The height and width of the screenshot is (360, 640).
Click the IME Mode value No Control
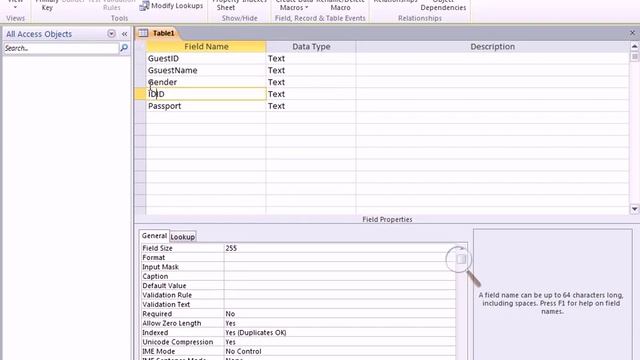339,351
